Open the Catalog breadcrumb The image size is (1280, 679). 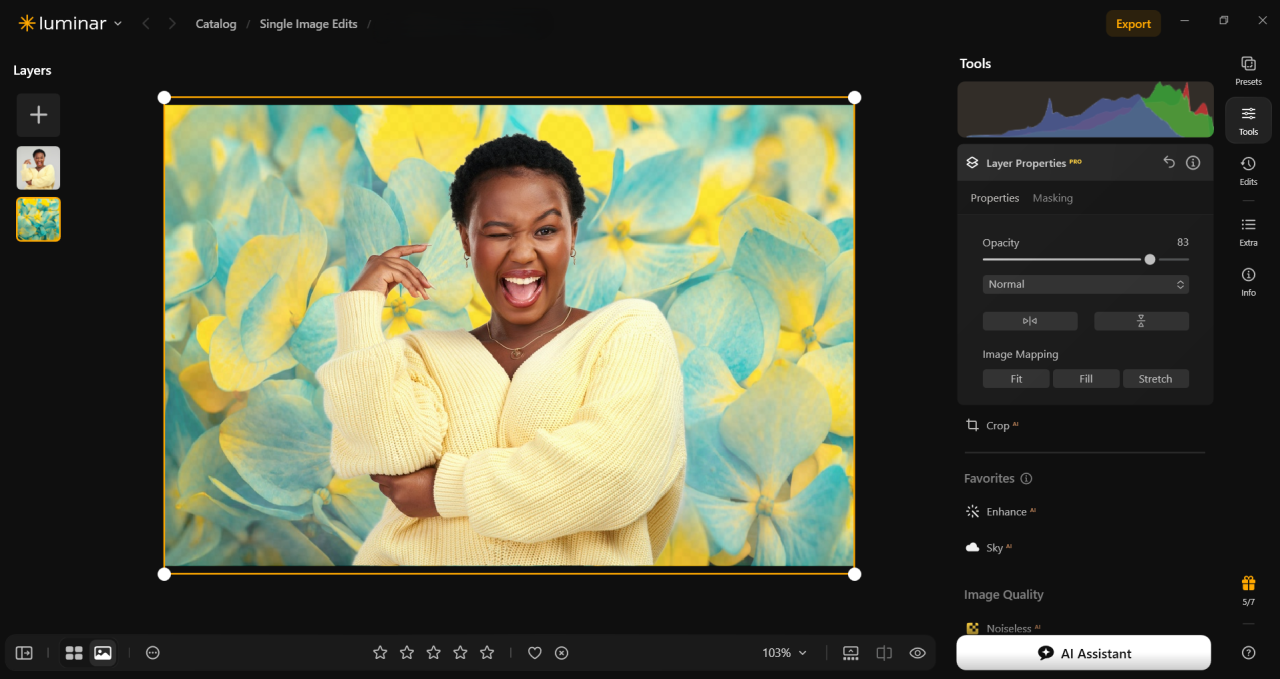point(216,24)
